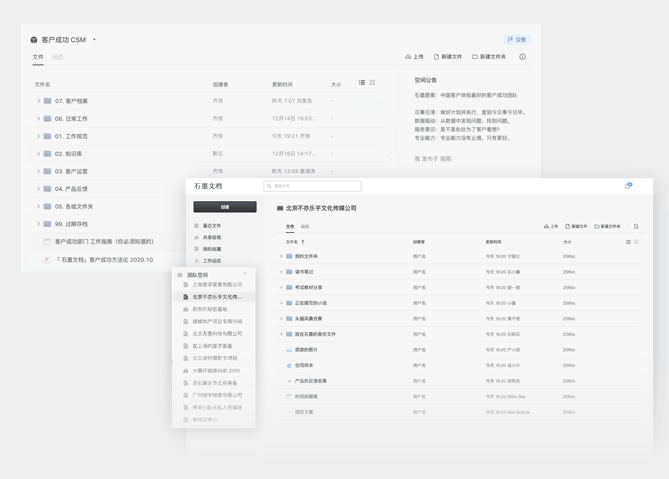This screenshot has width=669, height=479.
Task: Open 我的收藏 in the sidebar
Action: click(x=212, y=249)
